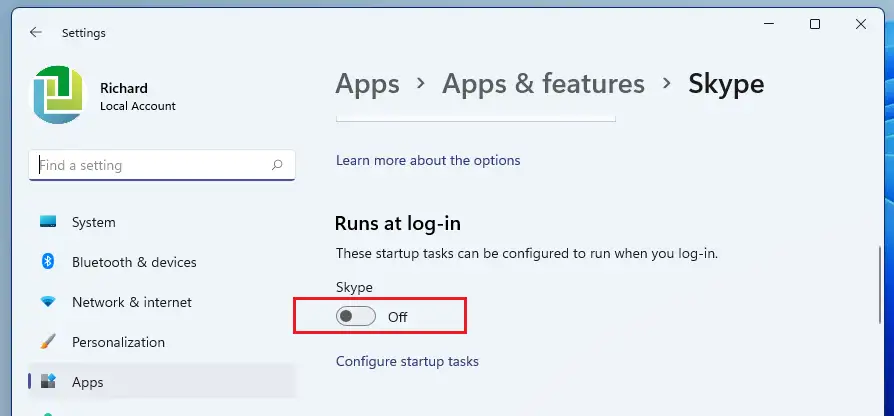The image size is (894, 416).
Task: Click the Local Account label
Action: pos(138,106)
